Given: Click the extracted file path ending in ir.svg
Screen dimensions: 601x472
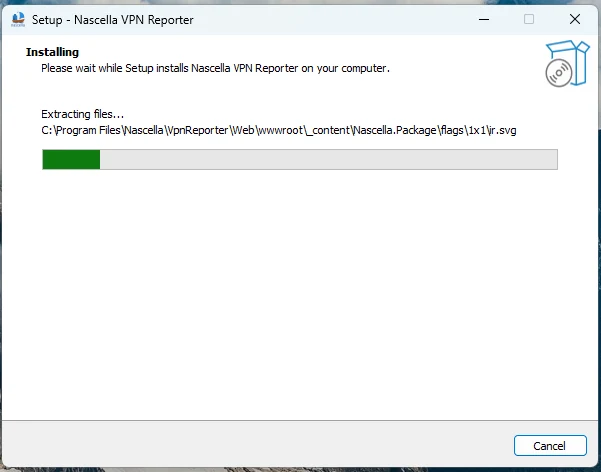Looking at the screenshot, I should pos(279,130).
